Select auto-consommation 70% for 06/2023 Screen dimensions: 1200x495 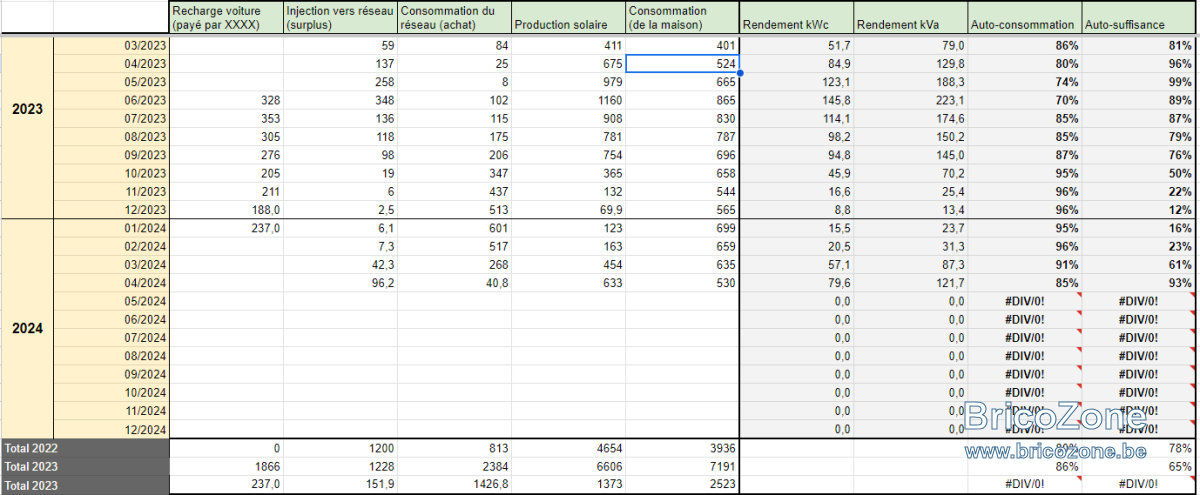(1025, 100)
